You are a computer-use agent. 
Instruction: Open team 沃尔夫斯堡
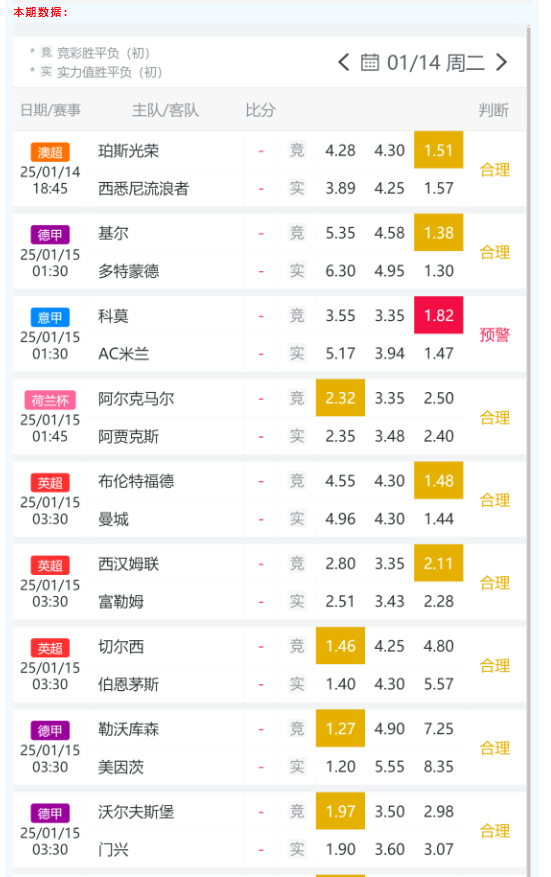pyautogui.click(x=136, y=812)
